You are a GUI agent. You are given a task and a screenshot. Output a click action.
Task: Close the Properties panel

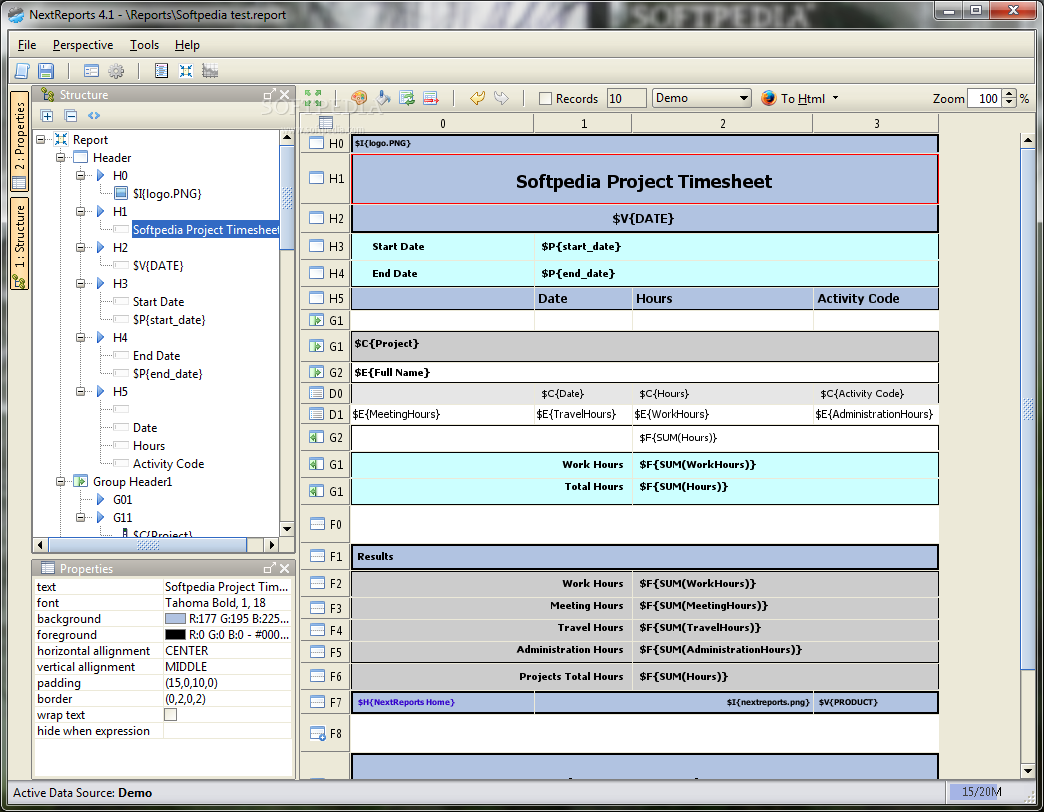tap(284, 568)
